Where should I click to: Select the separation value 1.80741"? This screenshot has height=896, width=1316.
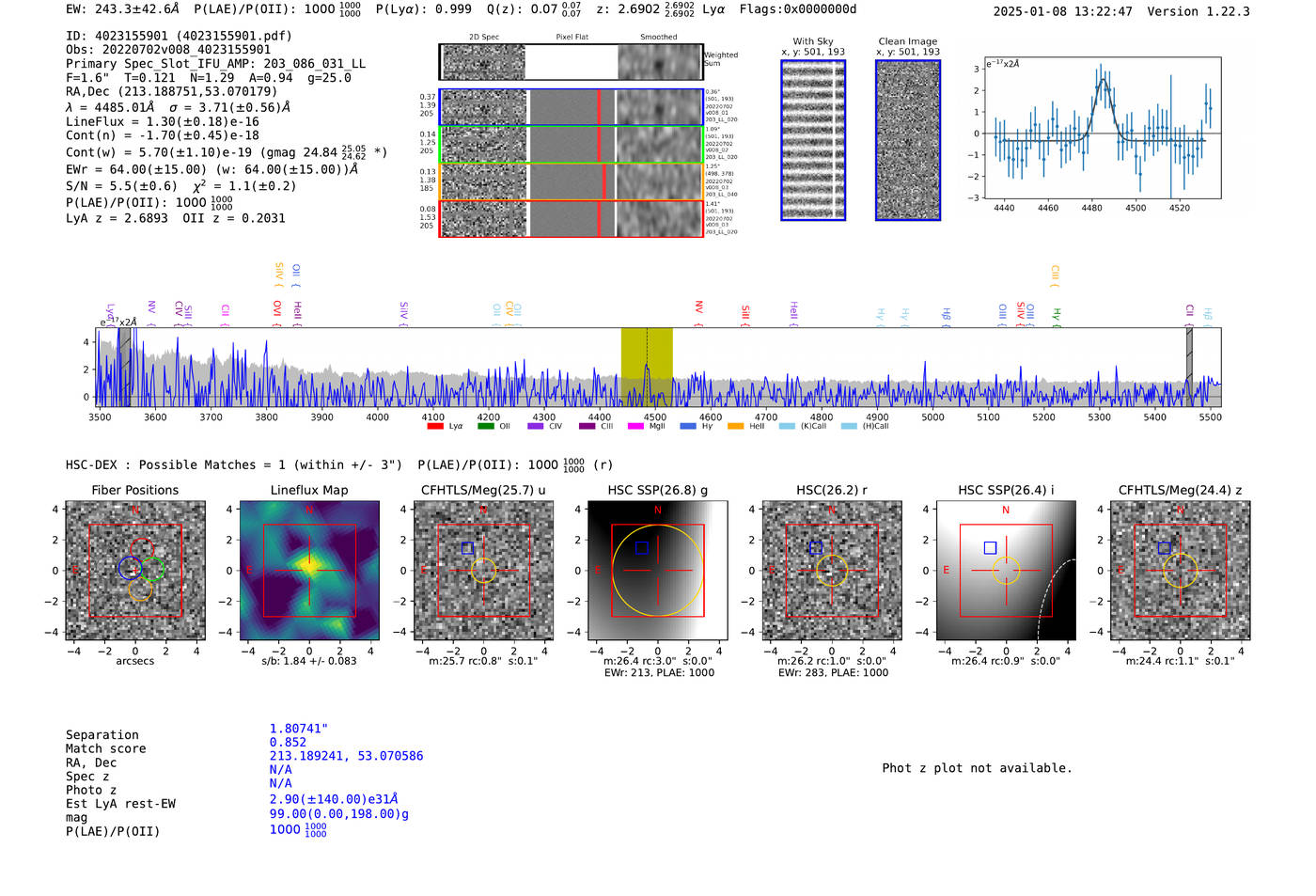click(299, 729)
